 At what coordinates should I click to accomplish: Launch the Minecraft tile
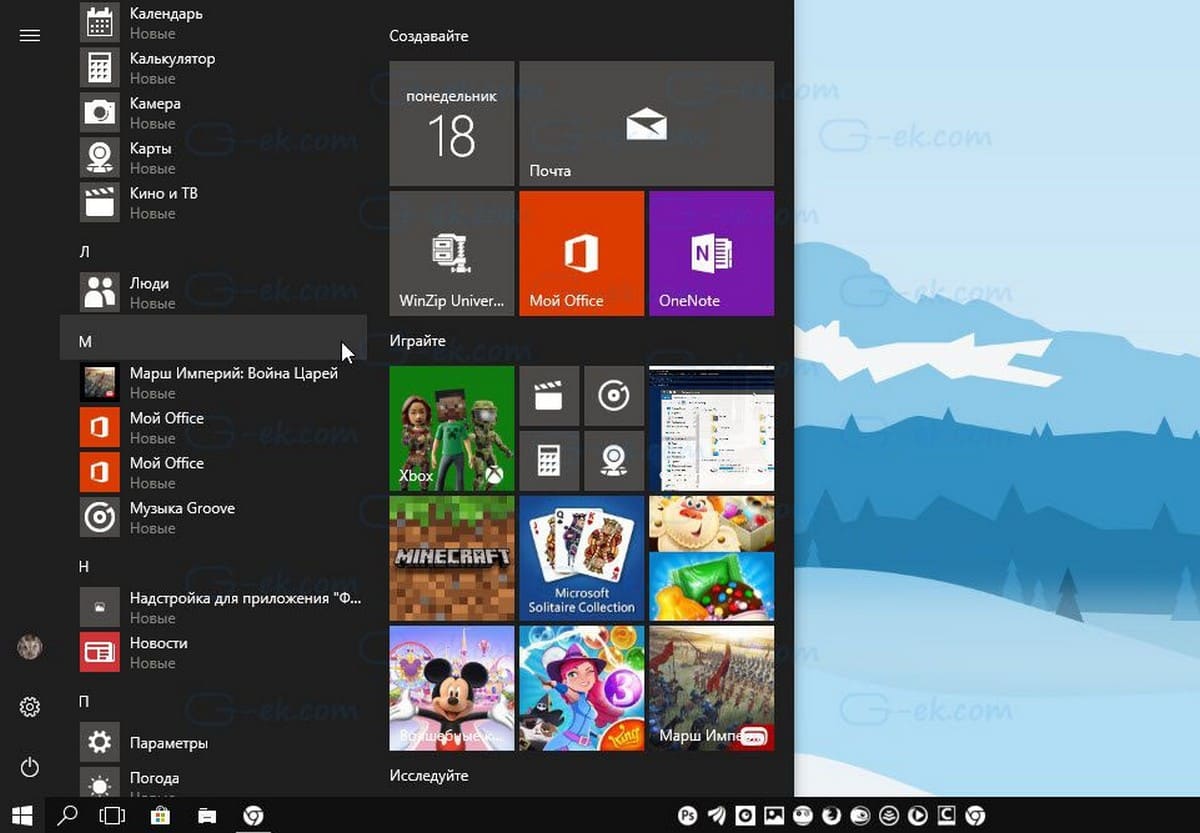point(451,558)
